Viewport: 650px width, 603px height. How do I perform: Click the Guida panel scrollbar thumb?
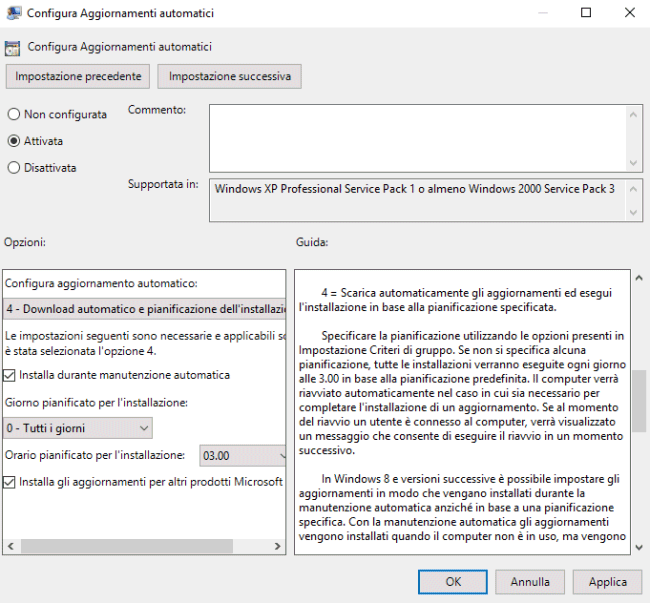639,401
